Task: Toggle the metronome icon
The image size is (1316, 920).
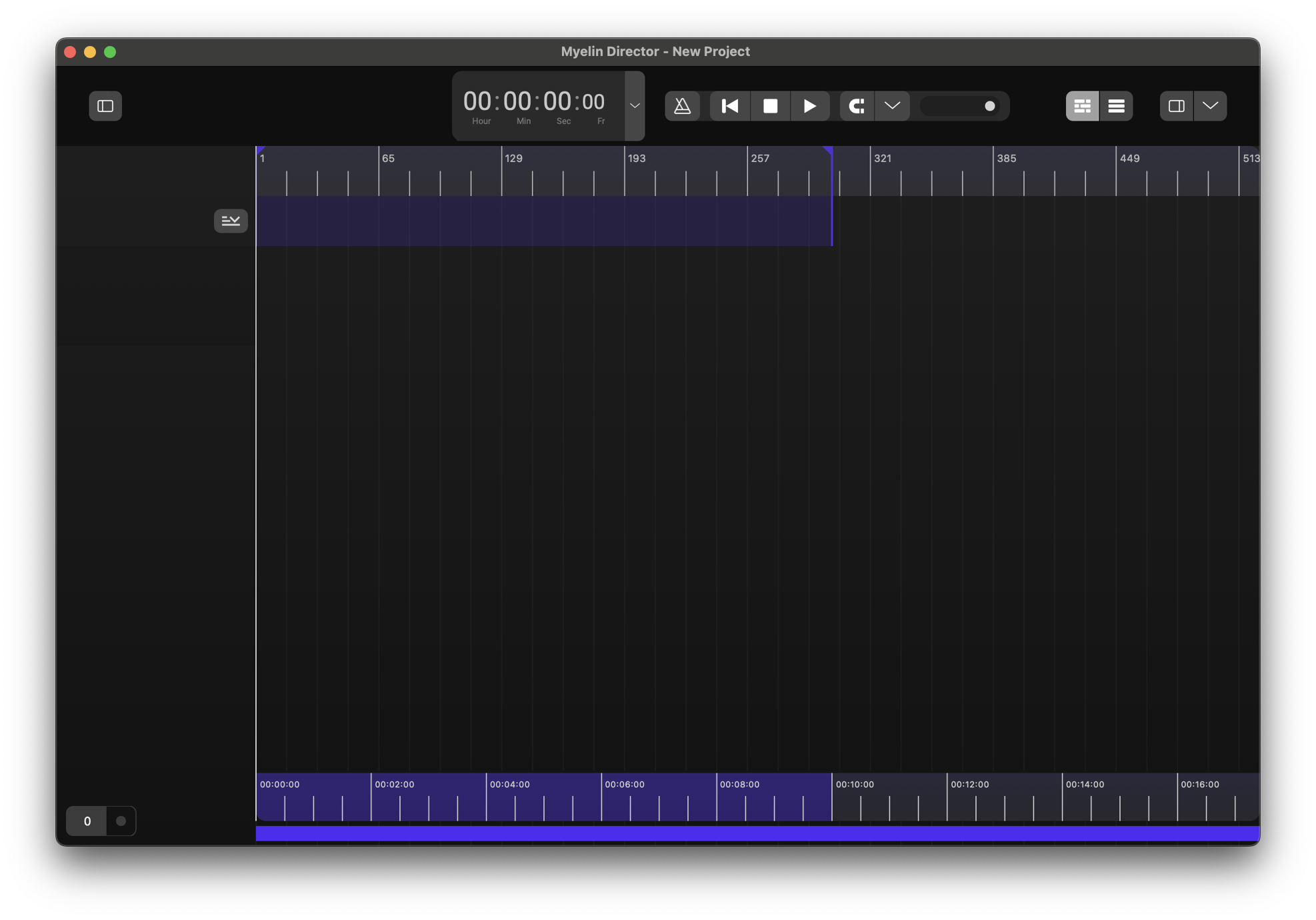Action: click(x=682, y=106)
